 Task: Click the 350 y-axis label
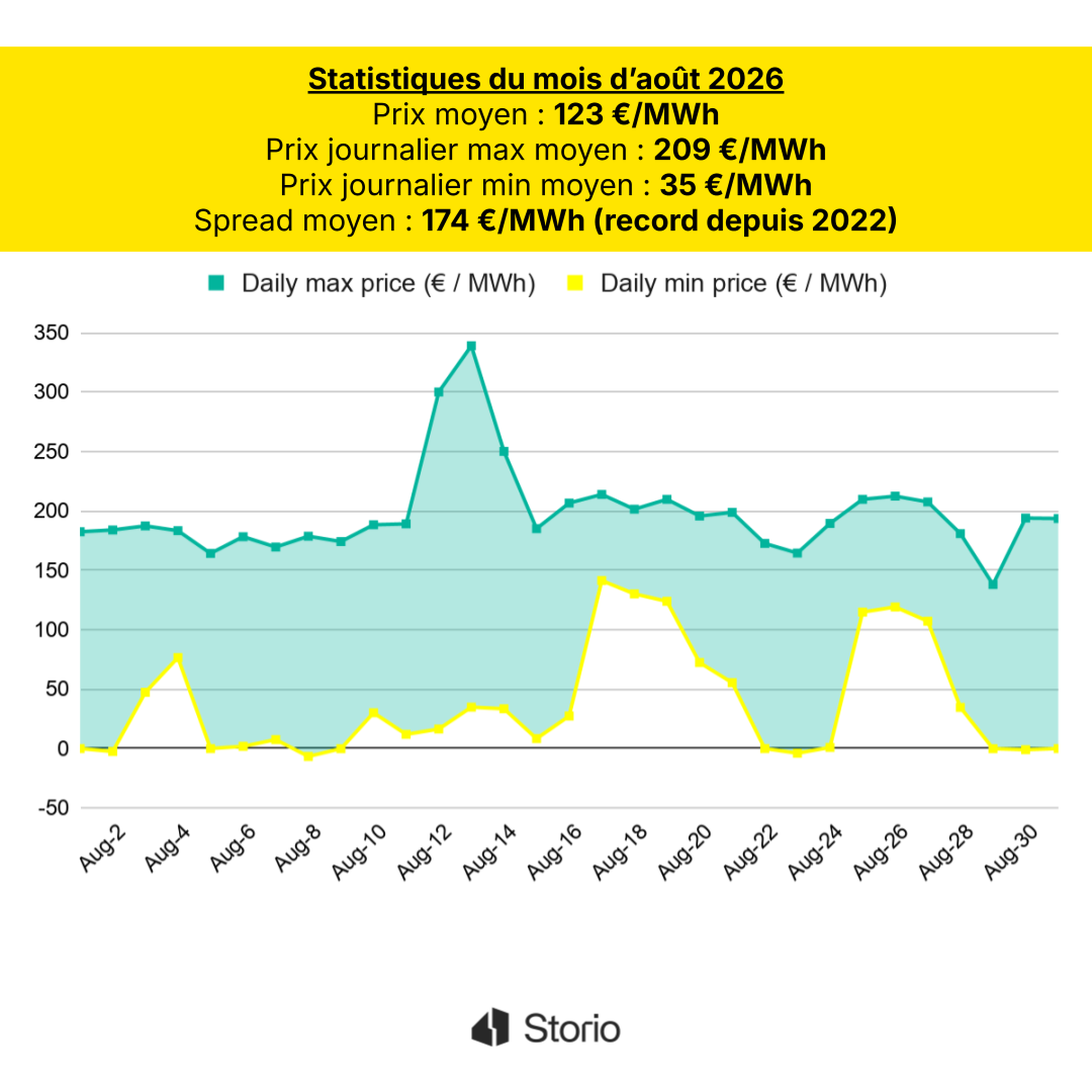click(x=51, y=333)
